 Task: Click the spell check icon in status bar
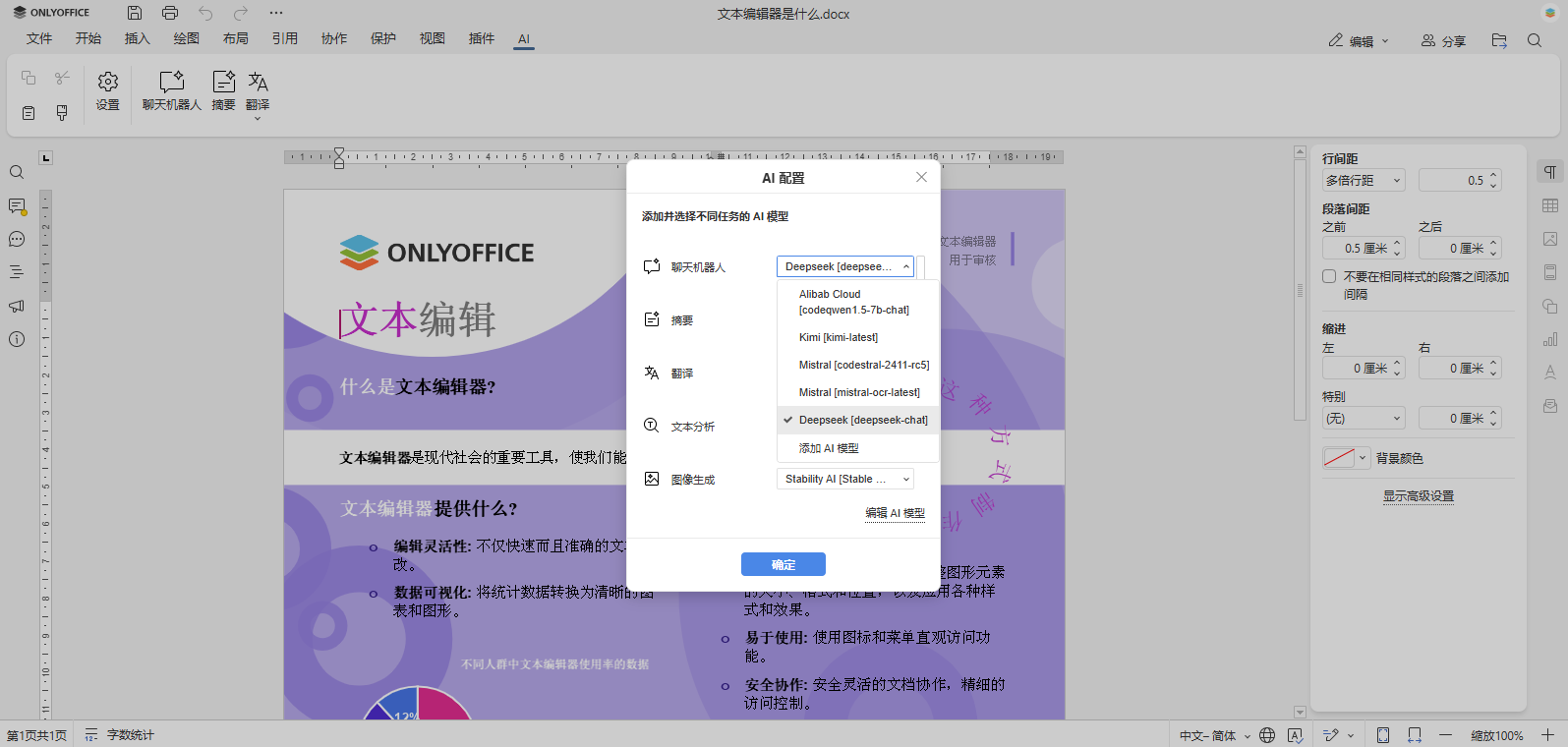[x=1295, y=735]
